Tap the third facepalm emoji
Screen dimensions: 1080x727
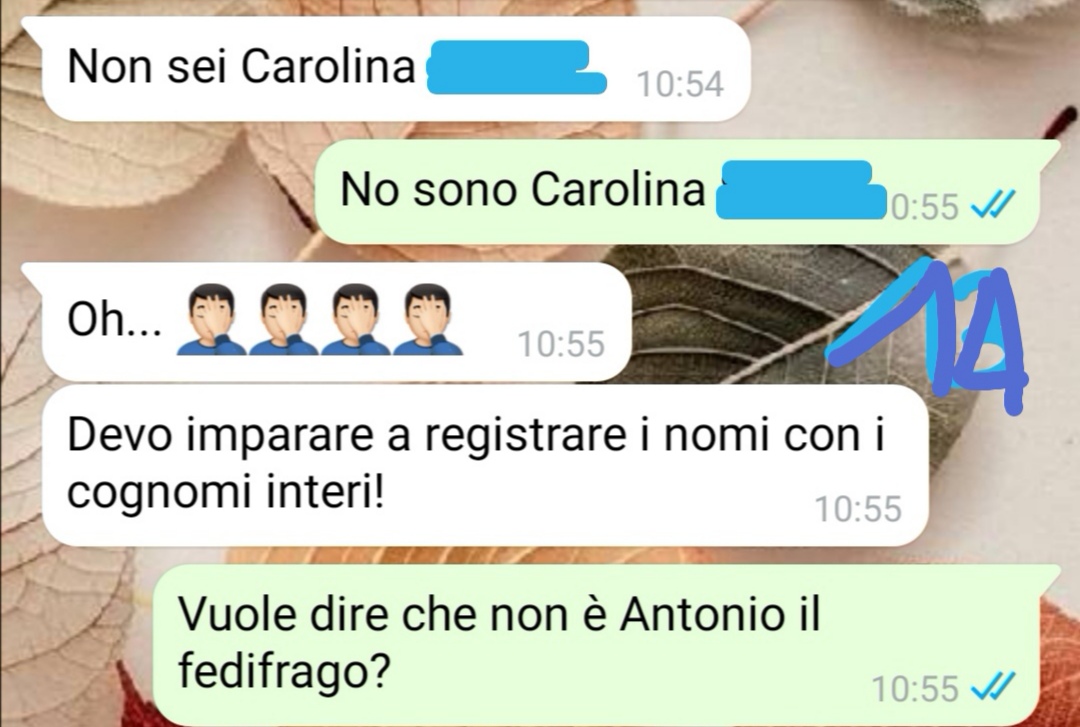356,320
